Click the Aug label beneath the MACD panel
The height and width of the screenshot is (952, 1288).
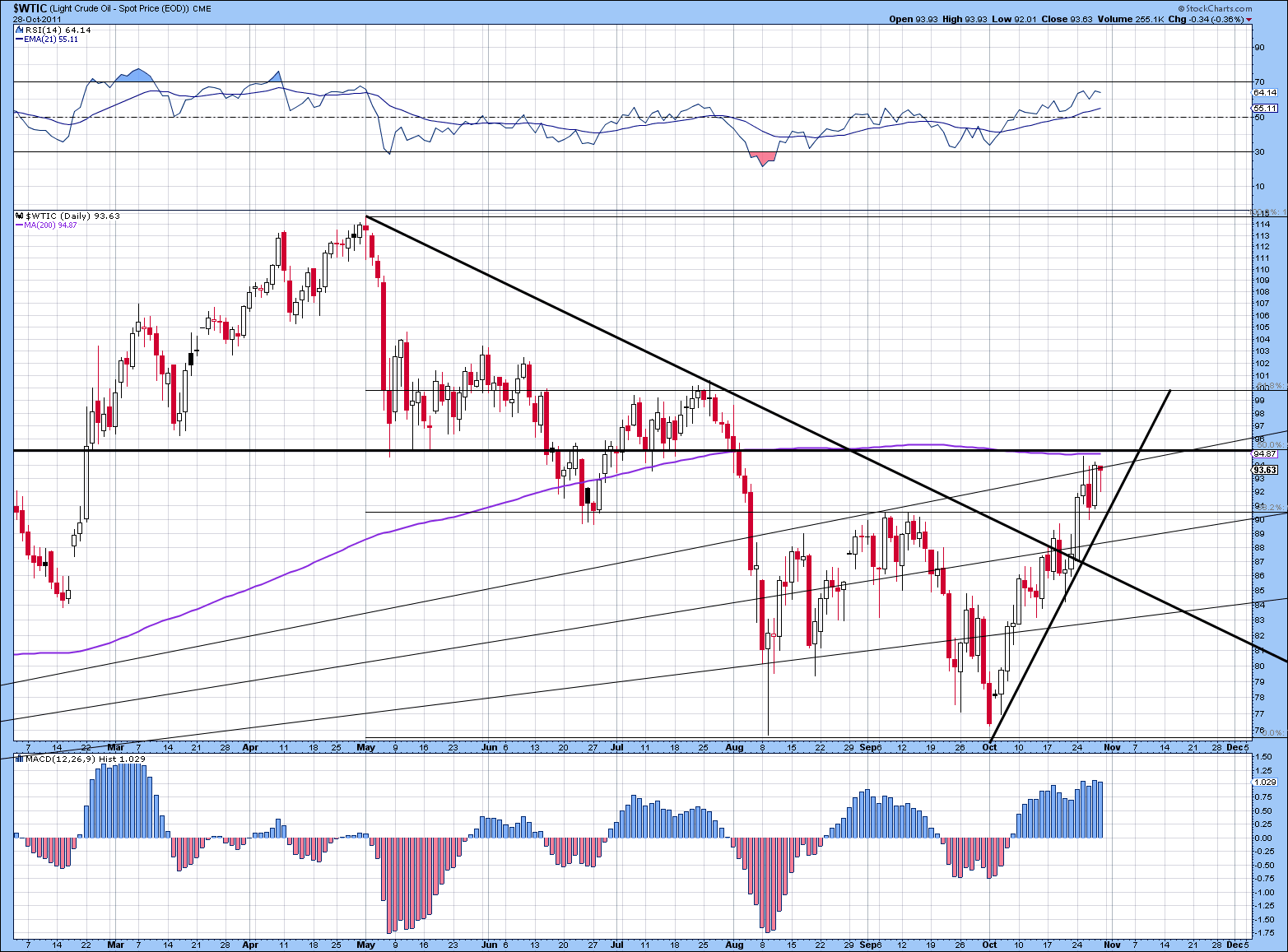(x=735, y=945)
